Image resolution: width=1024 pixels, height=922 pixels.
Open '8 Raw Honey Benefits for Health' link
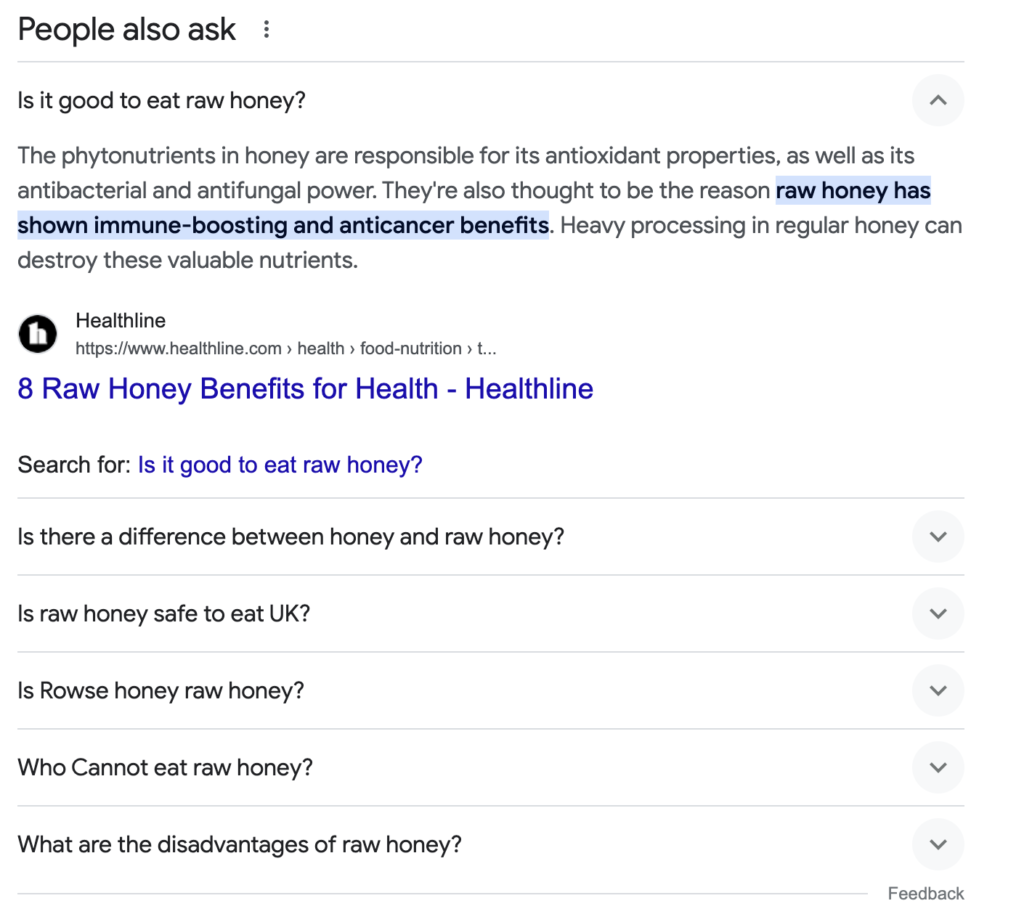pyautogui.click(x=306, y=389)
